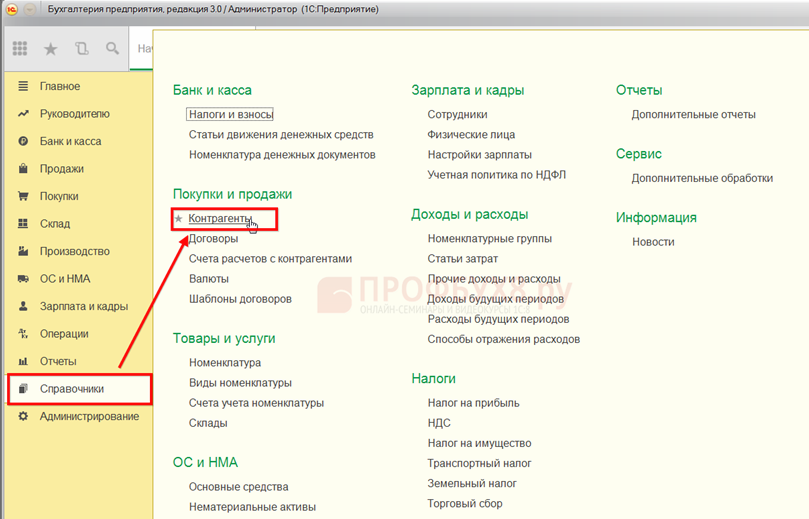Open the Продажи sidebar section
This screenshot has height=519, width=809.
tap(62, 169)
